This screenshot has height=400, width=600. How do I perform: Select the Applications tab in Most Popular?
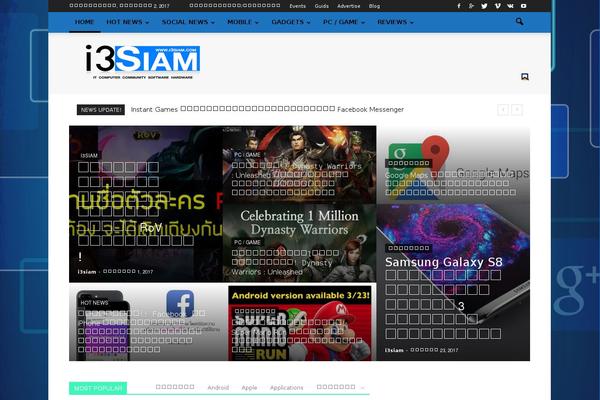(286, 388)
